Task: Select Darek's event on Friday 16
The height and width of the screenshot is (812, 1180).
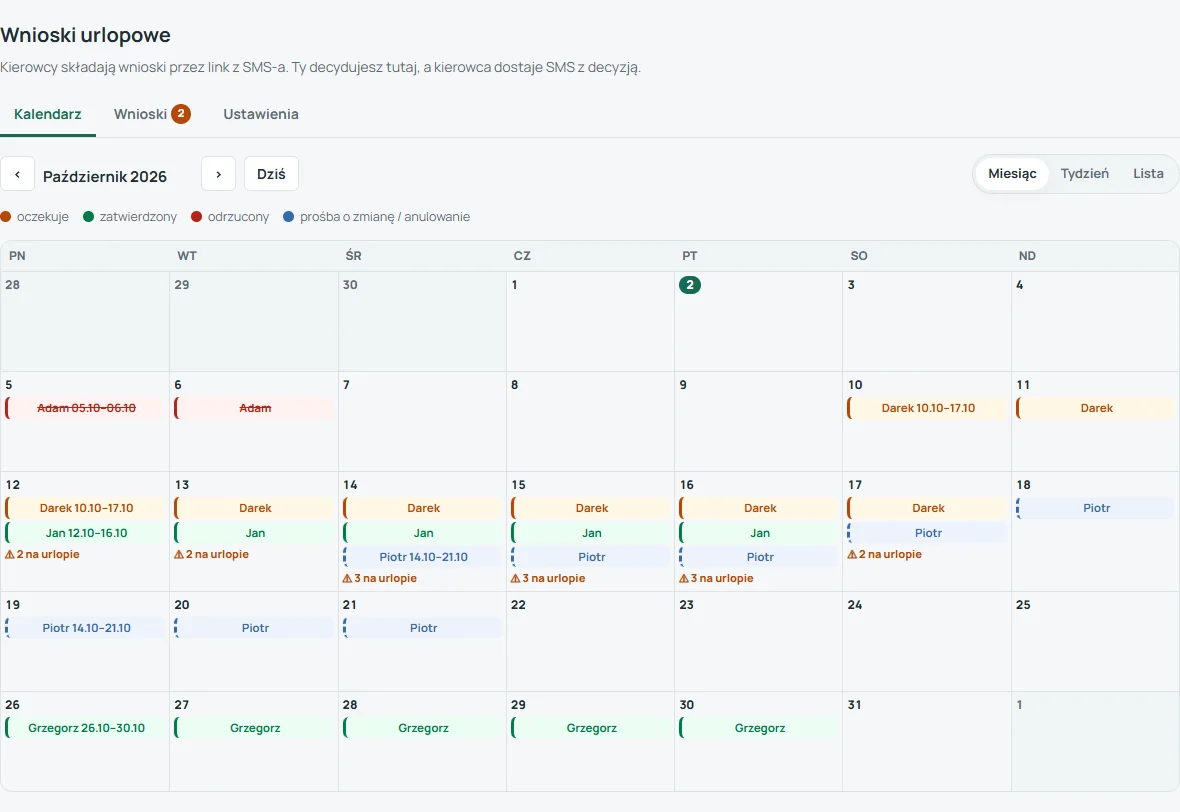Action: coord(759,508)
